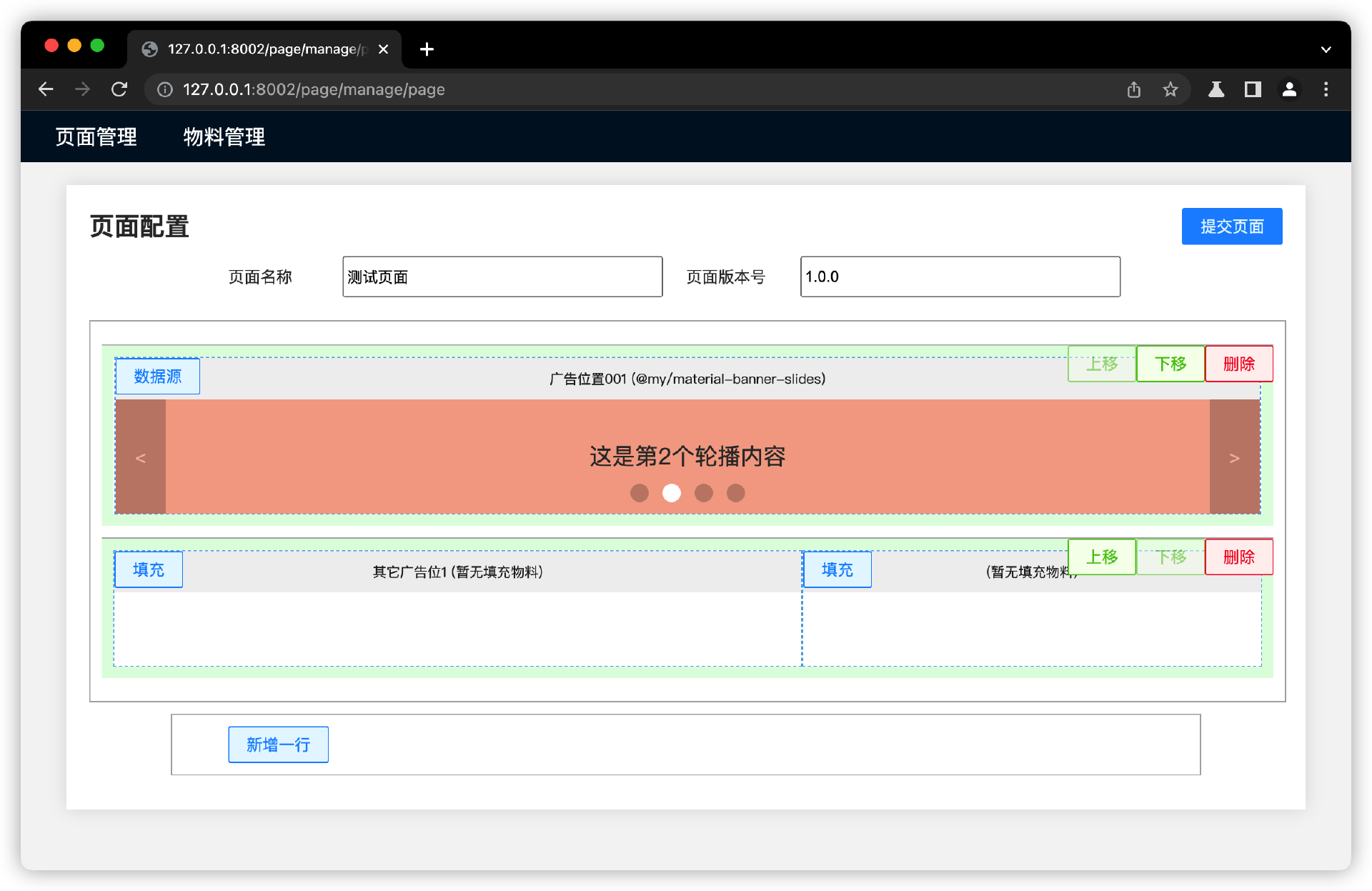
Task: Focus the 页面名称 input field
Action: click(502, 277)
